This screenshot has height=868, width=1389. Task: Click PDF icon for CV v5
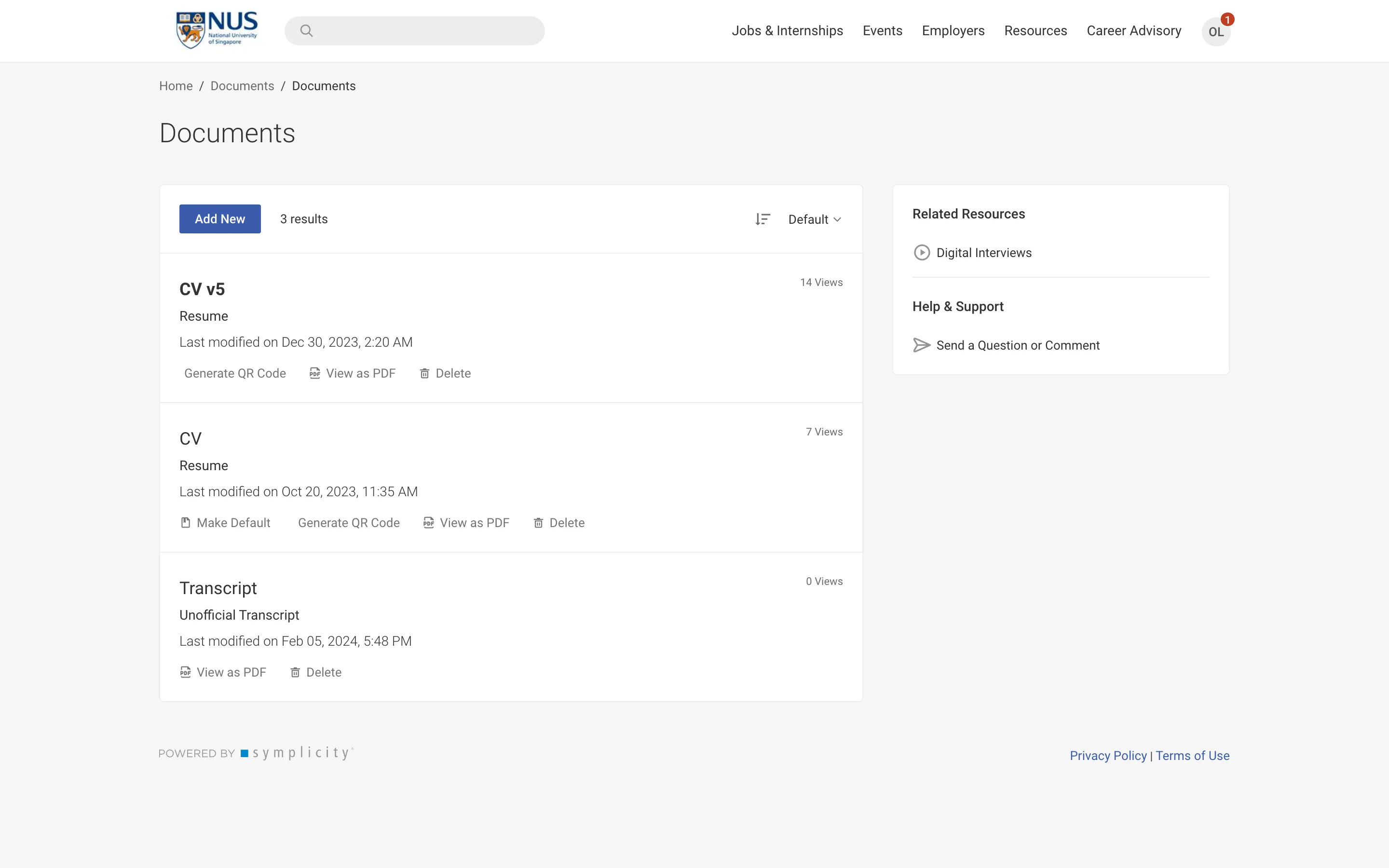point(314,373)
